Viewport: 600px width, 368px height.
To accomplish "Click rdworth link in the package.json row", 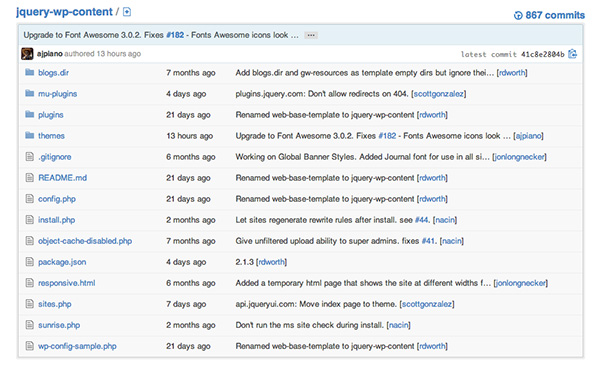I will tap(271, 262).
